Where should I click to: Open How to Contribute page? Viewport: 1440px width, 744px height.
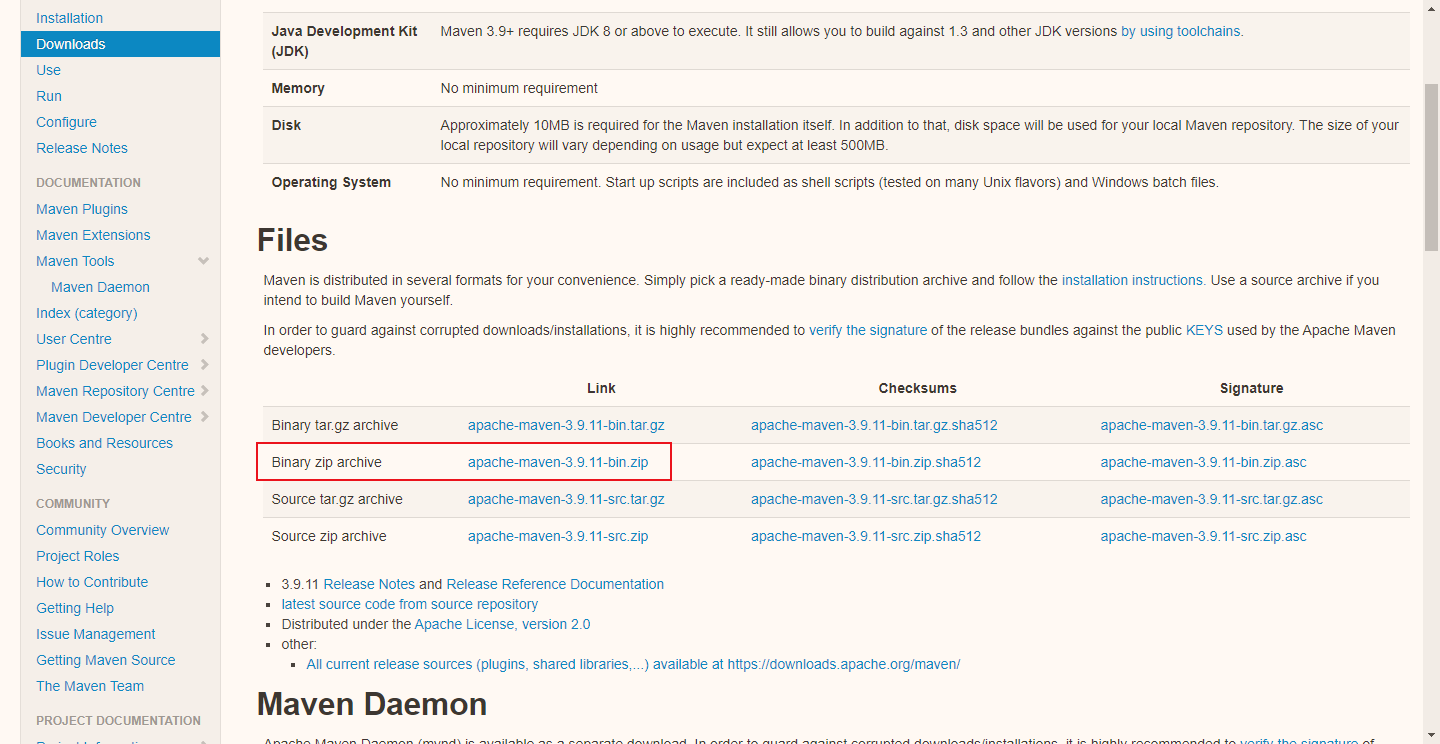click(x=92, y=582)
